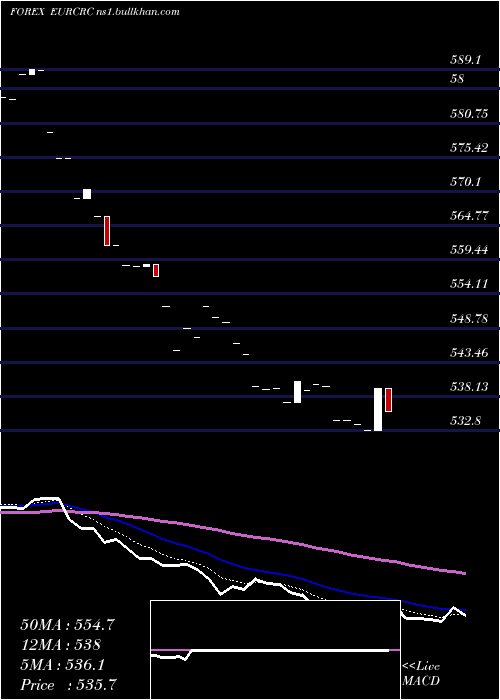Click the 532.8 price level label
Viewport: 500px width, 700px height.
click(465, 421)
